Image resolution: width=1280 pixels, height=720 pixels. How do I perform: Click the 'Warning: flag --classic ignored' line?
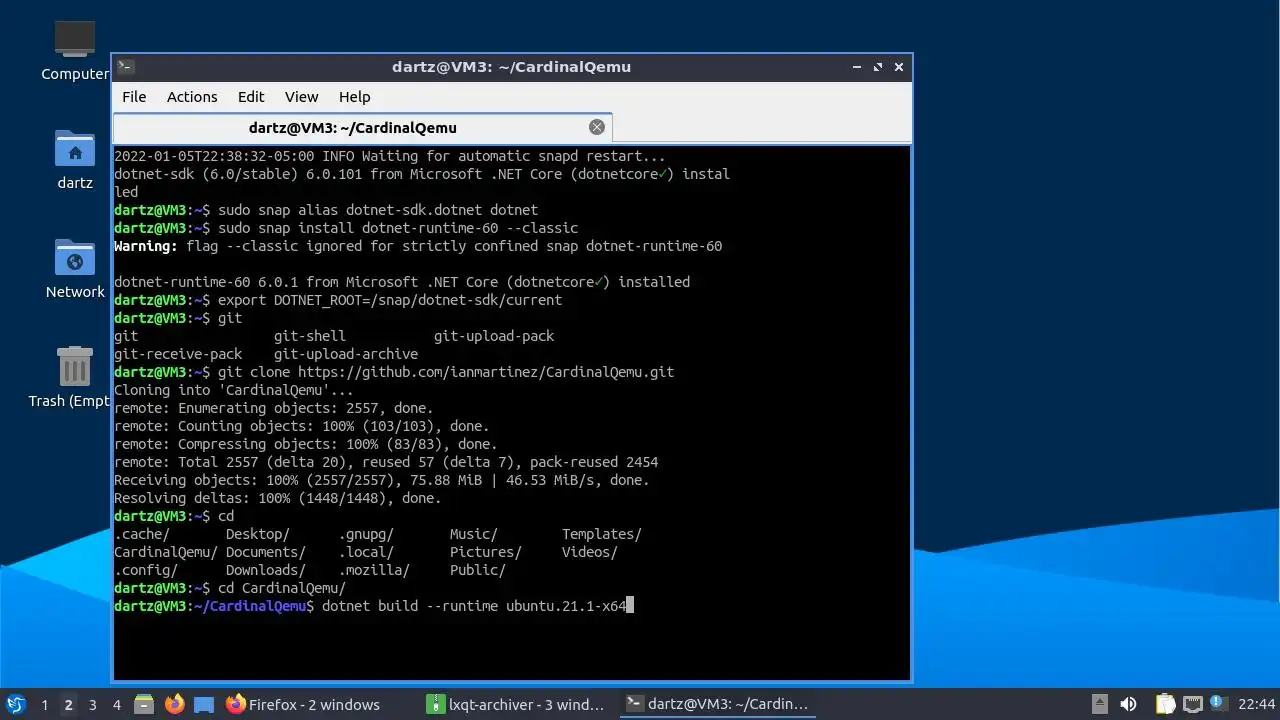(x=418, y=246)
